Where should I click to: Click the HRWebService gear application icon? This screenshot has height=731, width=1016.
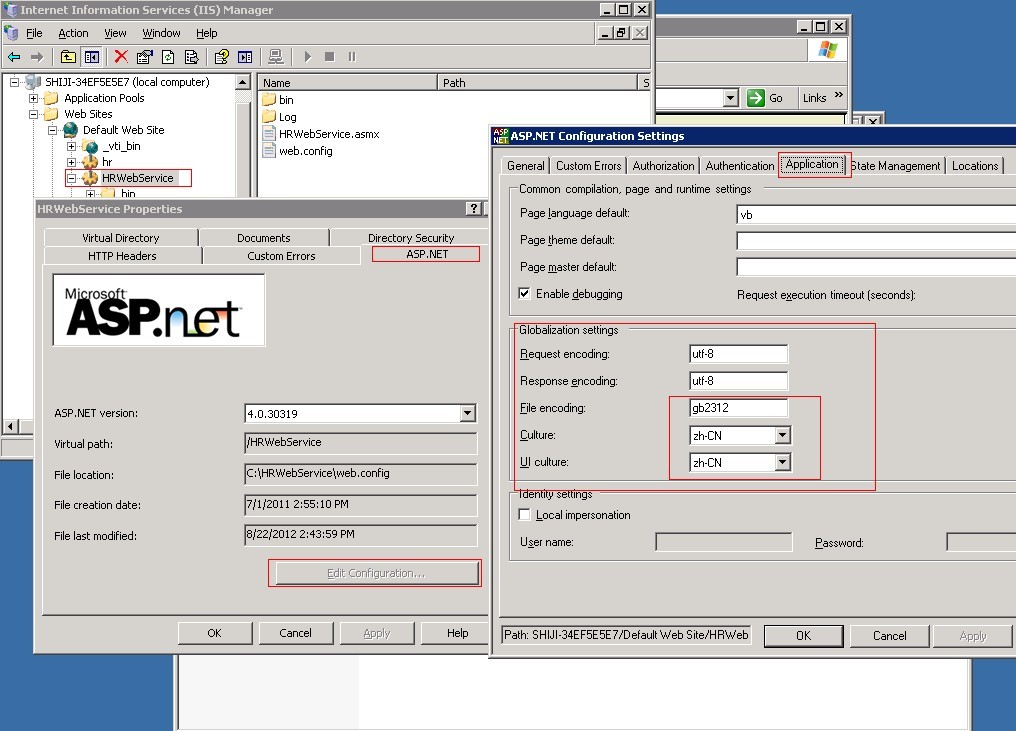click(91, 178)
